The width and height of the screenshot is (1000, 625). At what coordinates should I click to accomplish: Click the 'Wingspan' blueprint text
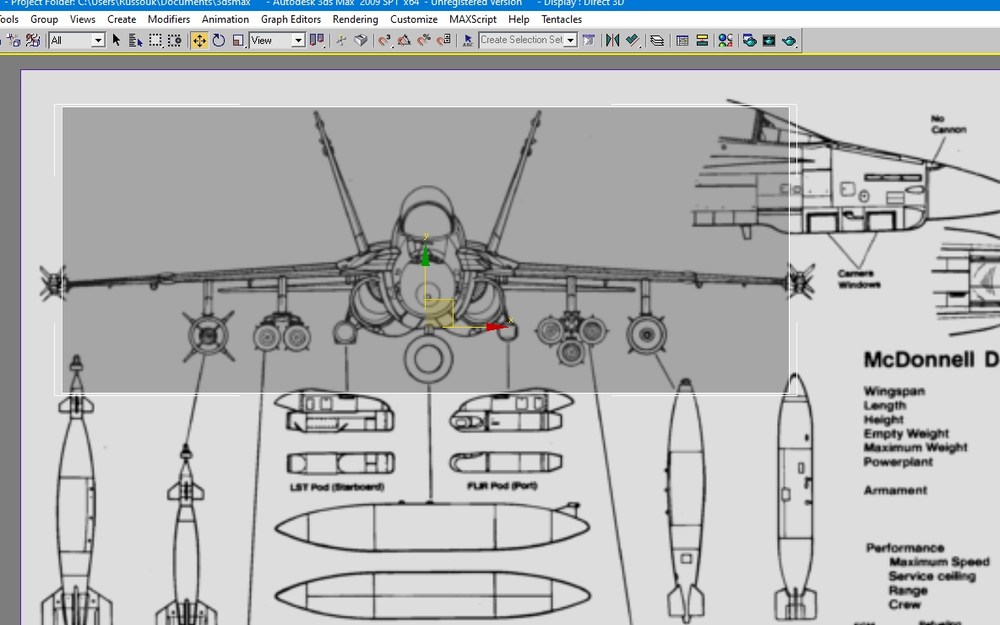tap(894, 391)
